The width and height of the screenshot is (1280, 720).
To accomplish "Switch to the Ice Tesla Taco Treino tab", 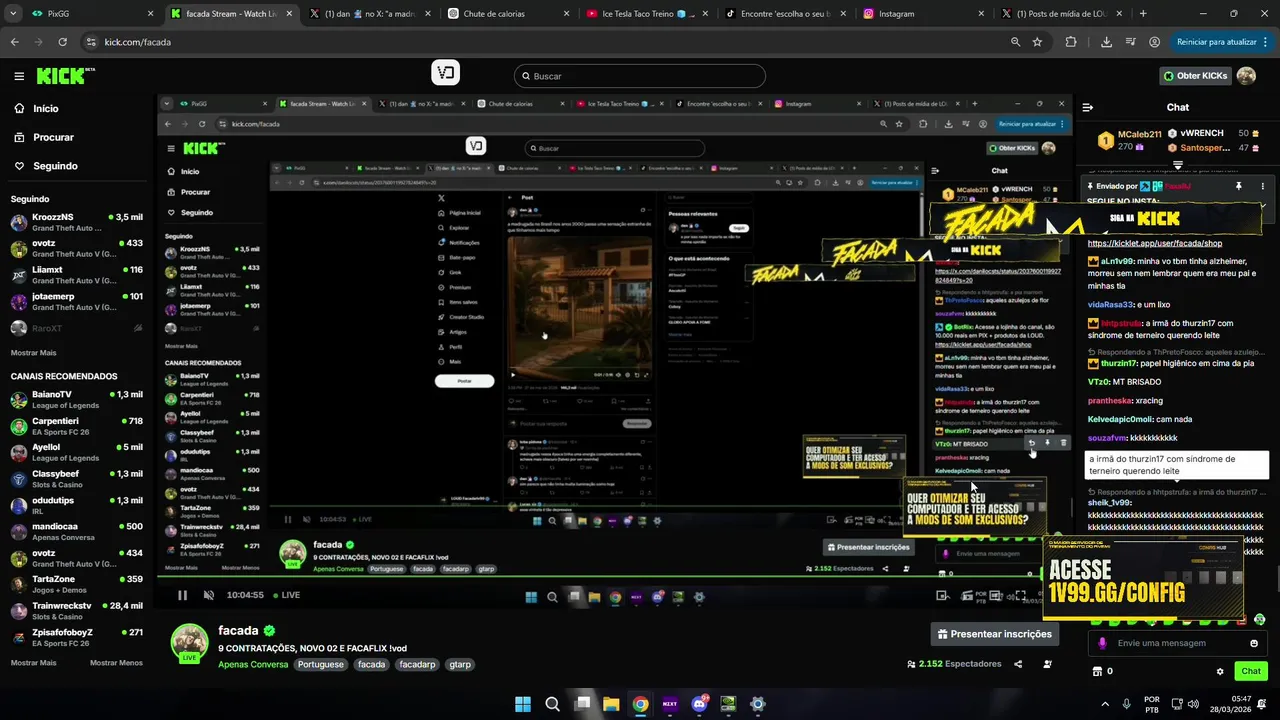I will tap(646, 14).
